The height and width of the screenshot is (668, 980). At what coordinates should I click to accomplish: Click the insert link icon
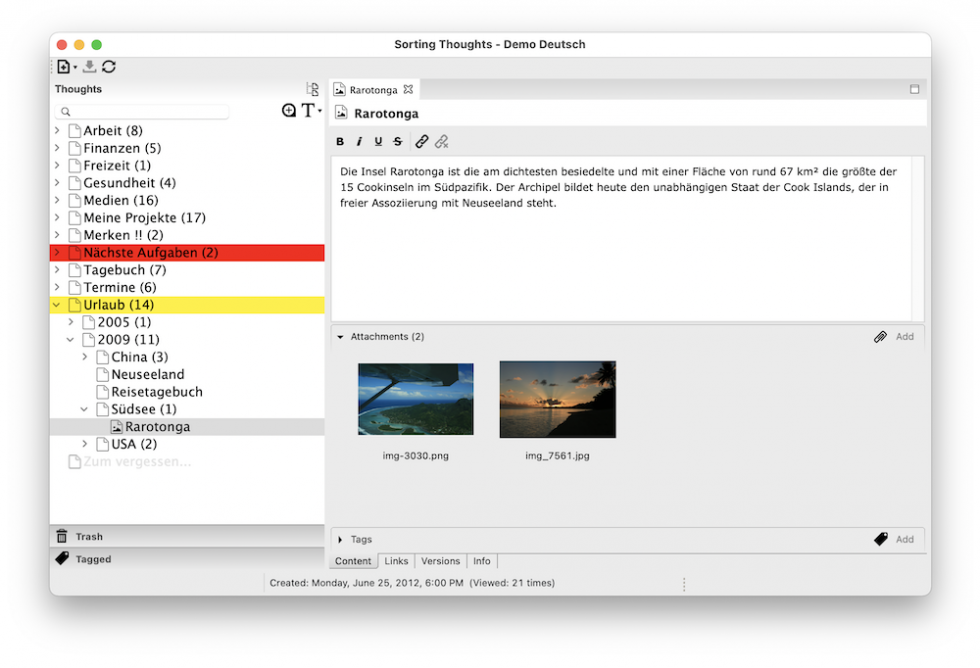click(x=422, y=142)
